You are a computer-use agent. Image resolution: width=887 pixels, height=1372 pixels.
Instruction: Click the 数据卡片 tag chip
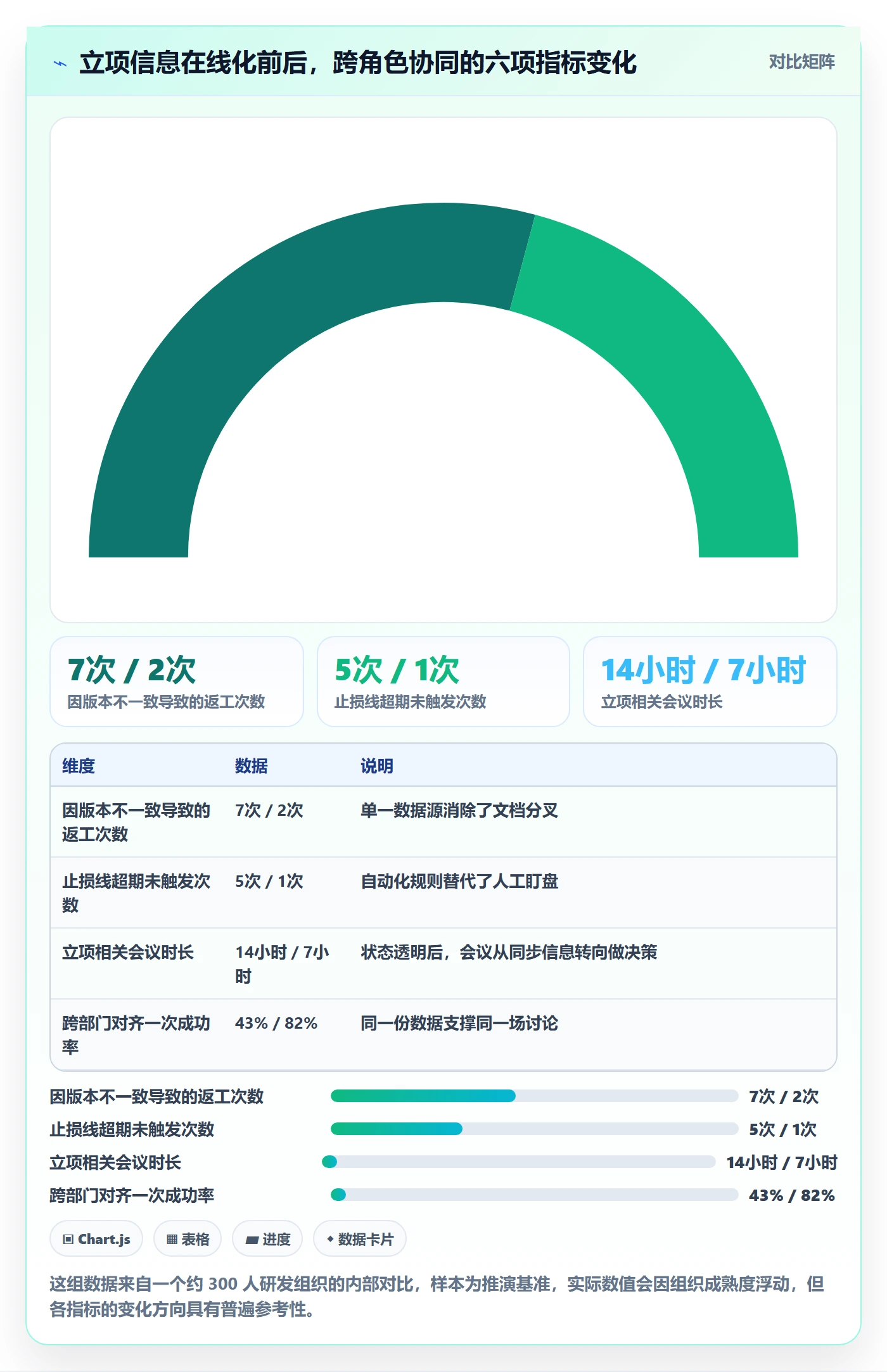point(360,1238)
